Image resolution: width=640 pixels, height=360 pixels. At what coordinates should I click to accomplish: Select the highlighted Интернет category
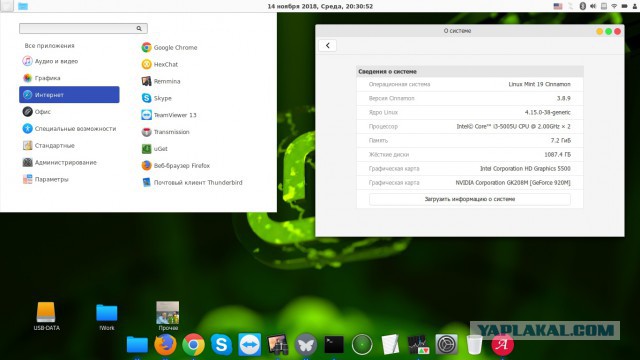[x=69, y=95]
